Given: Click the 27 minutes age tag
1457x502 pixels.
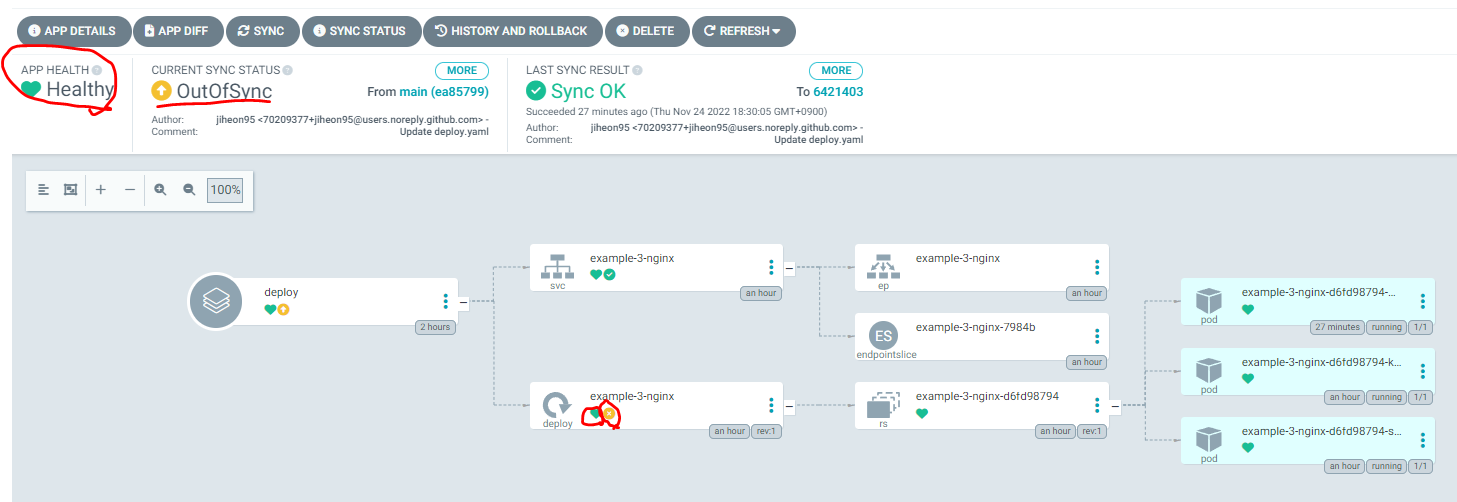Looking at the screenshot, I should [1338, 327].
